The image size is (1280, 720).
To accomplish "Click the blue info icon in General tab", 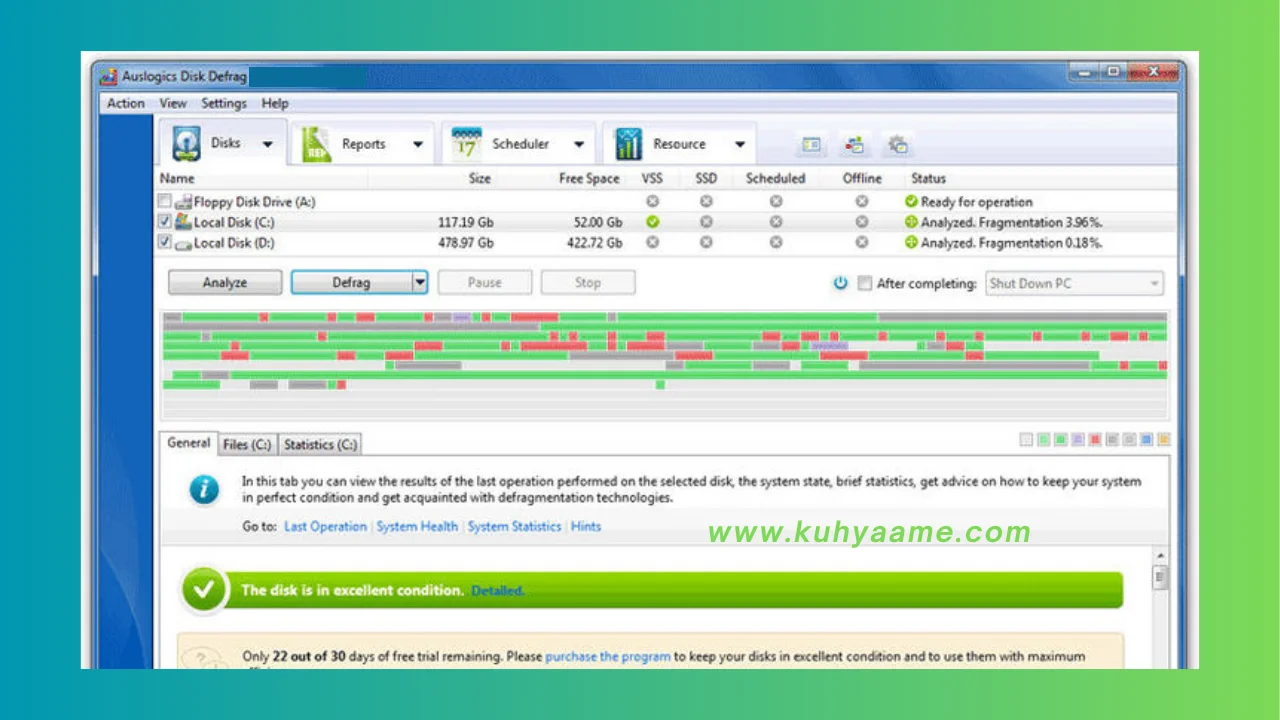I will point(205,489).
